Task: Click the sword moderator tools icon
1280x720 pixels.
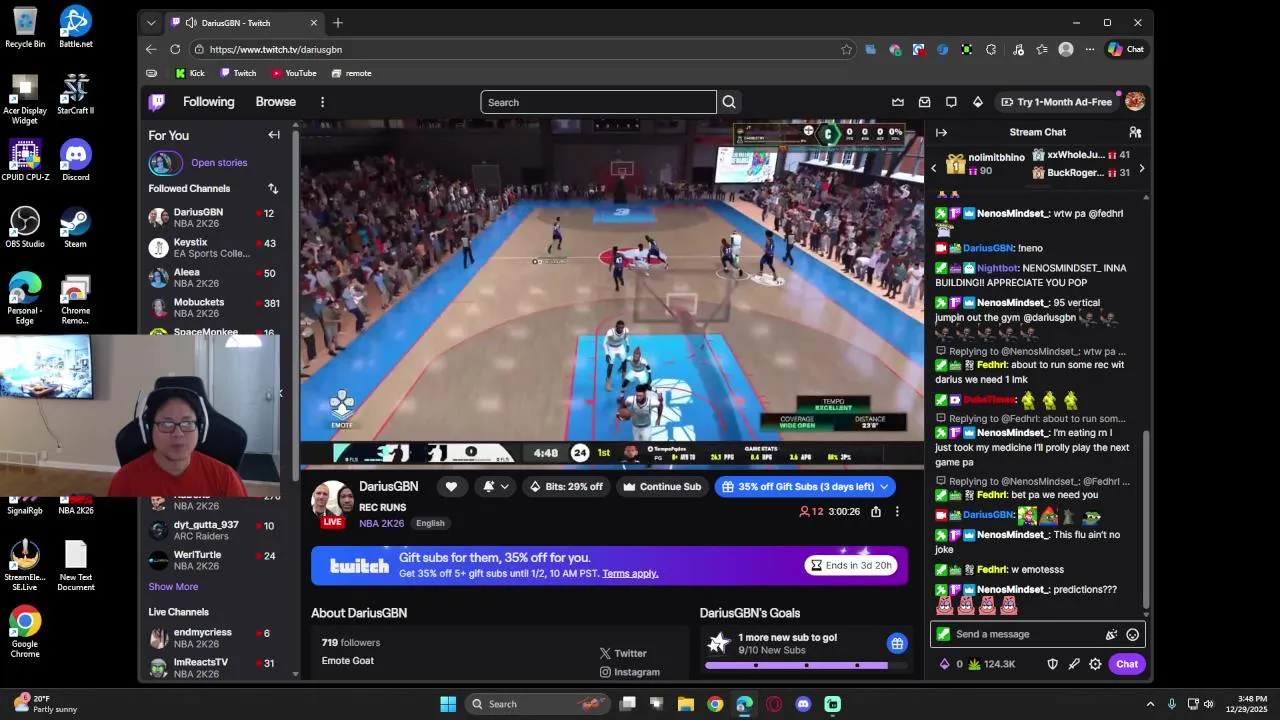Action: point(1074,664)
